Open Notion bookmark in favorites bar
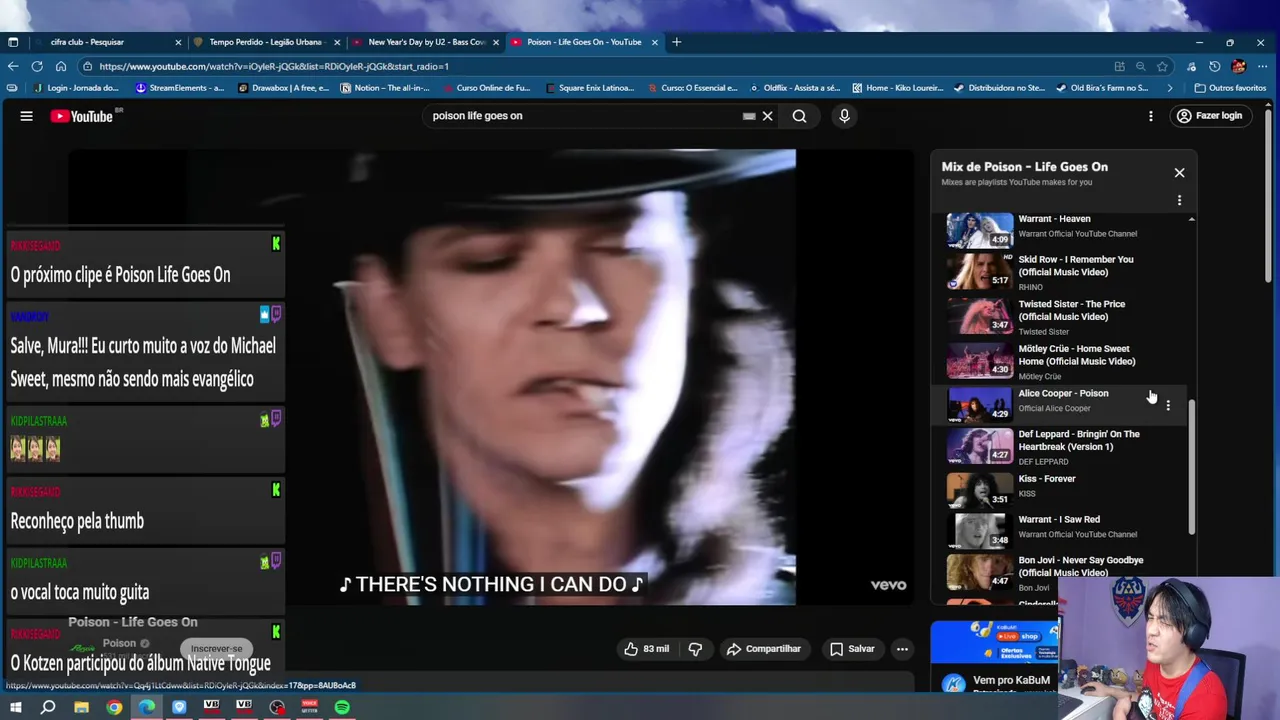1280x720 pixels. click(x=385, y=88)
